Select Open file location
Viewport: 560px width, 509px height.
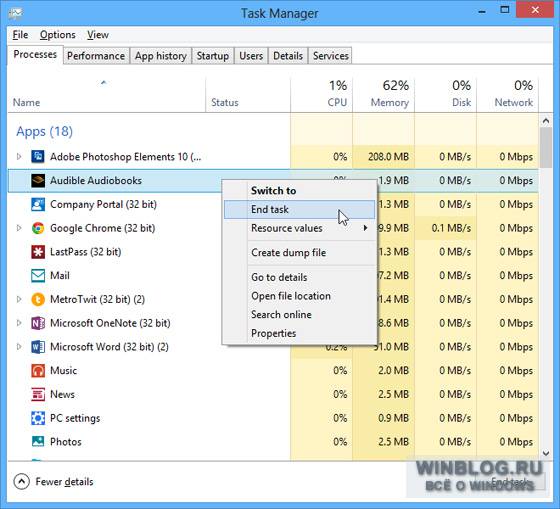tap(300, 296)
